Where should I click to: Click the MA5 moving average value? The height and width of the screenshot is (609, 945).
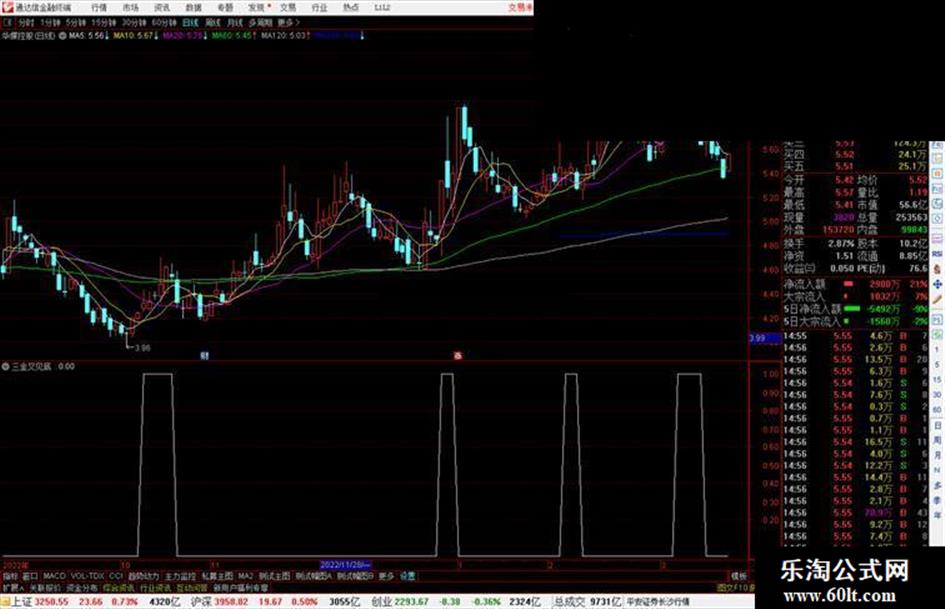(x=88, y=36)
